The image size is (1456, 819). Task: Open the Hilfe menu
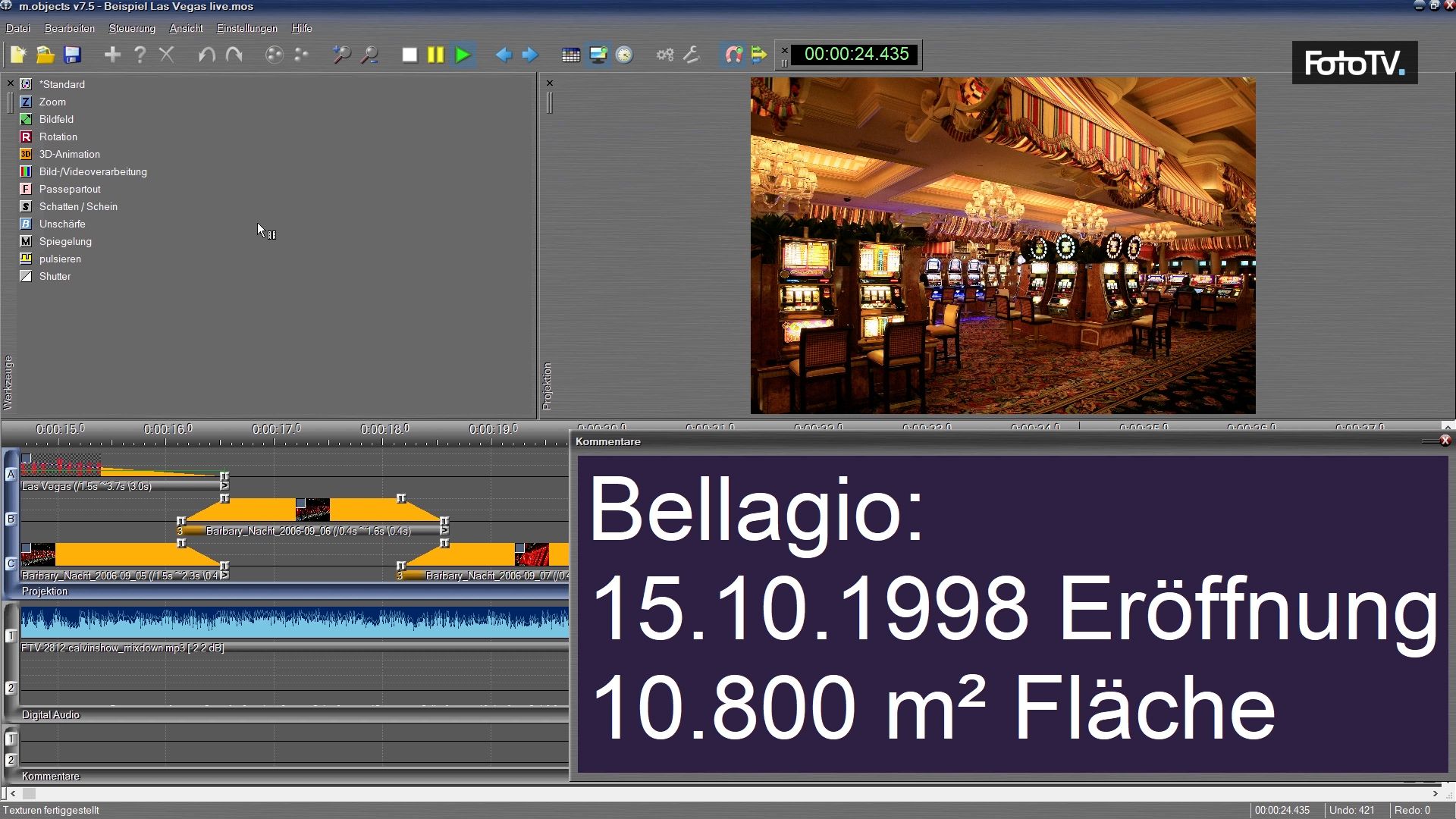pos(302,28)
